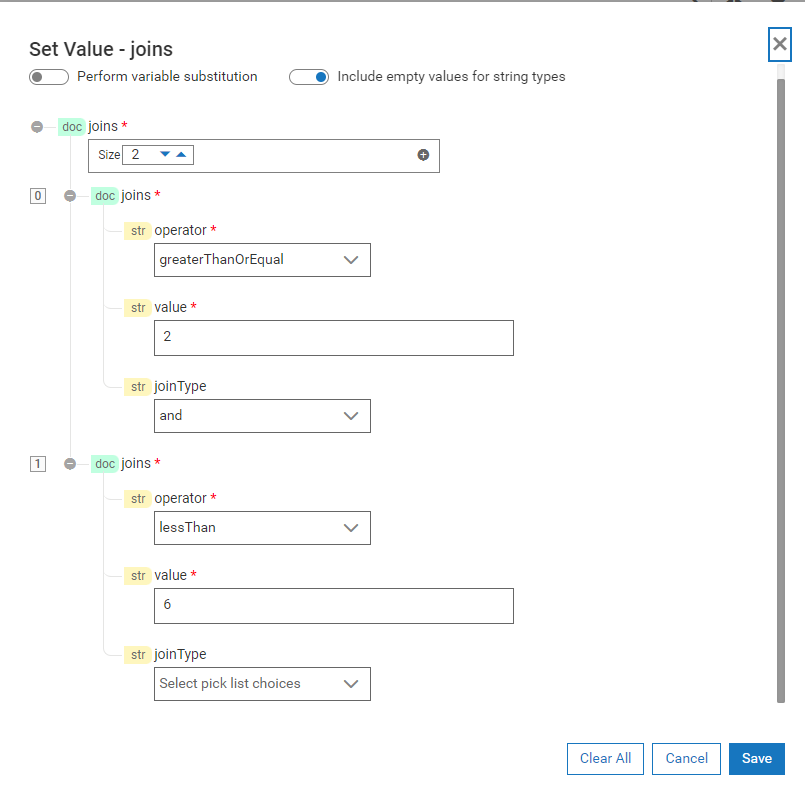The image size is (805, 797).
Task: Click the doc badge on joins index 1
Action: (104, 463)
